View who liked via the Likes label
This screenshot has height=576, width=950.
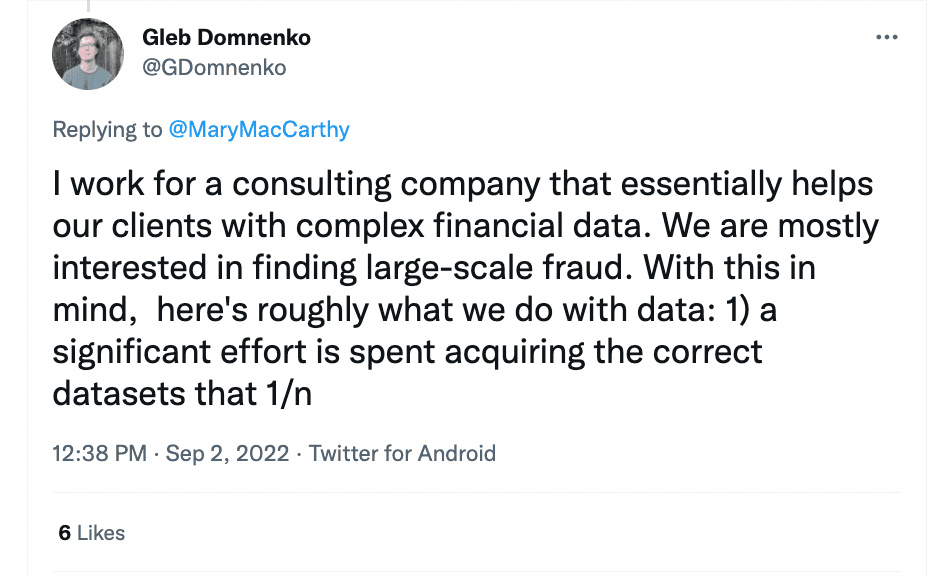point(101,533)
